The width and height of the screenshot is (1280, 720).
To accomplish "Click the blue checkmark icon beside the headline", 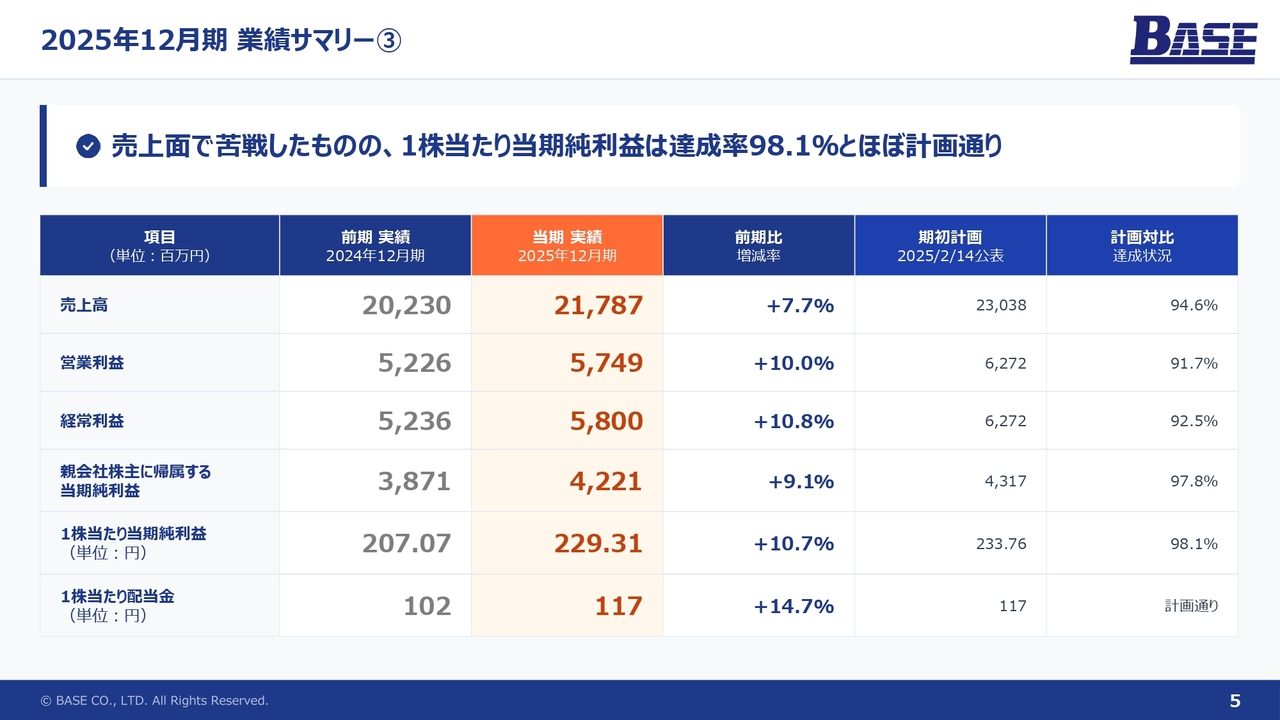I will (x=88, y=147).
